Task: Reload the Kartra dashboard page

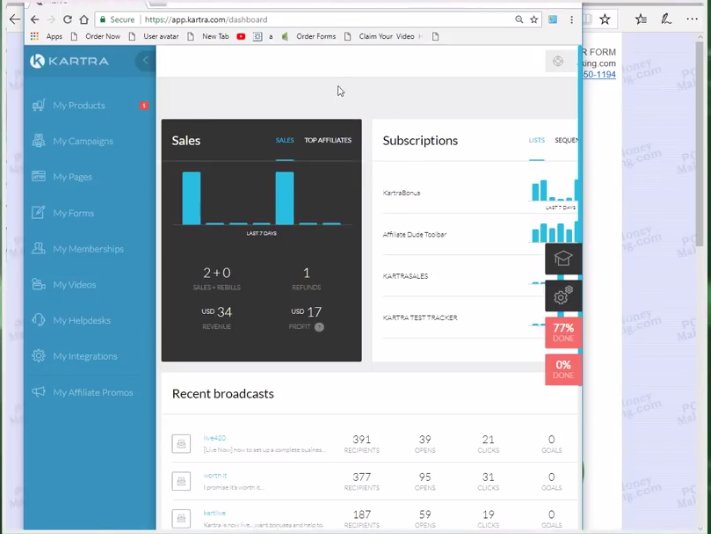Action: coord(67,19)
